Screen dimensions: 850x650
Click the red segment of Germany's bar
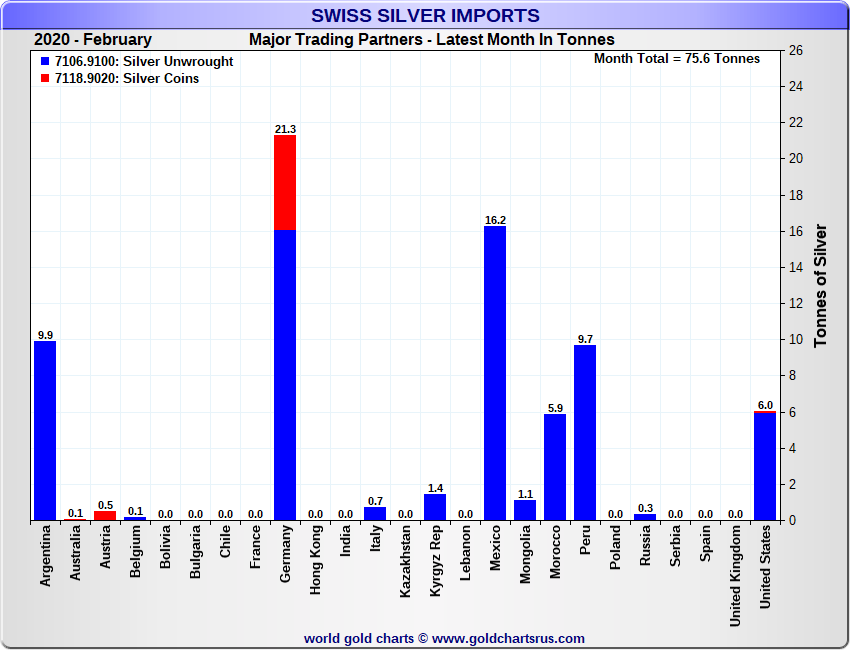(x=285, y=182)
